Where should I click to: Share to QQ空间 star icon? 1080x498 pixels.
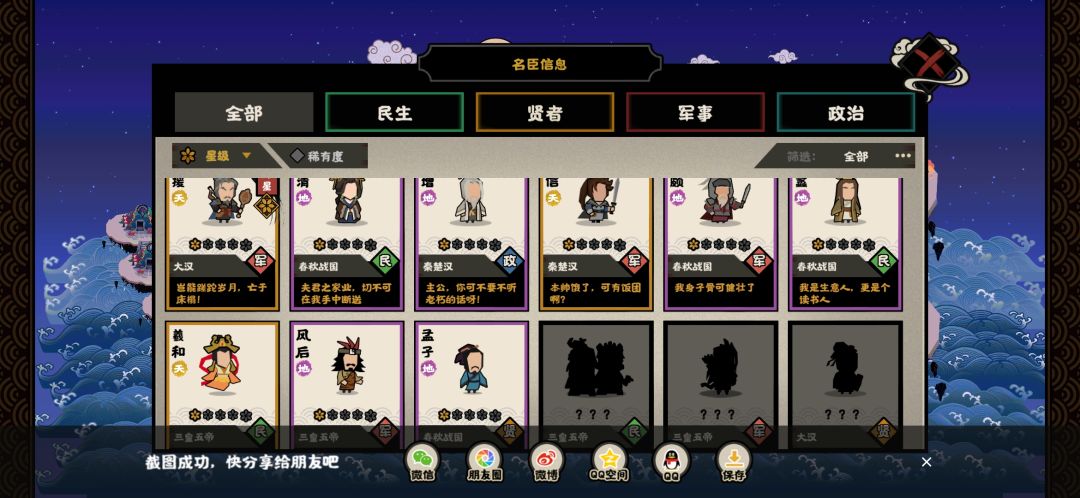pos(609,461)
